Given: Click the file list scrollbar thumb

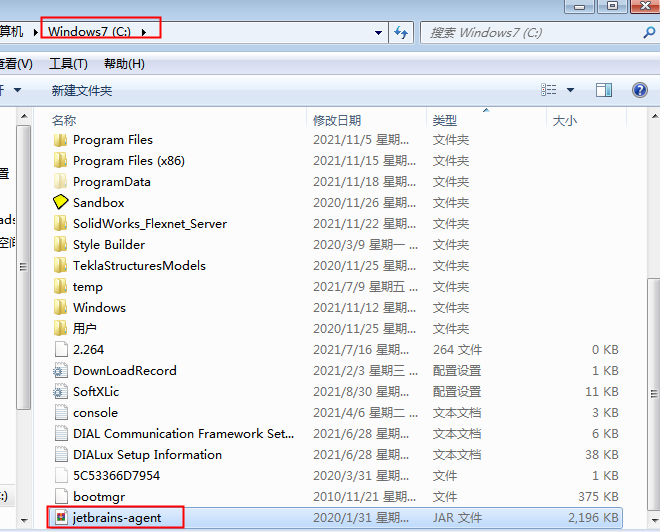Looking at the screenshot, I should pos(654,394).
